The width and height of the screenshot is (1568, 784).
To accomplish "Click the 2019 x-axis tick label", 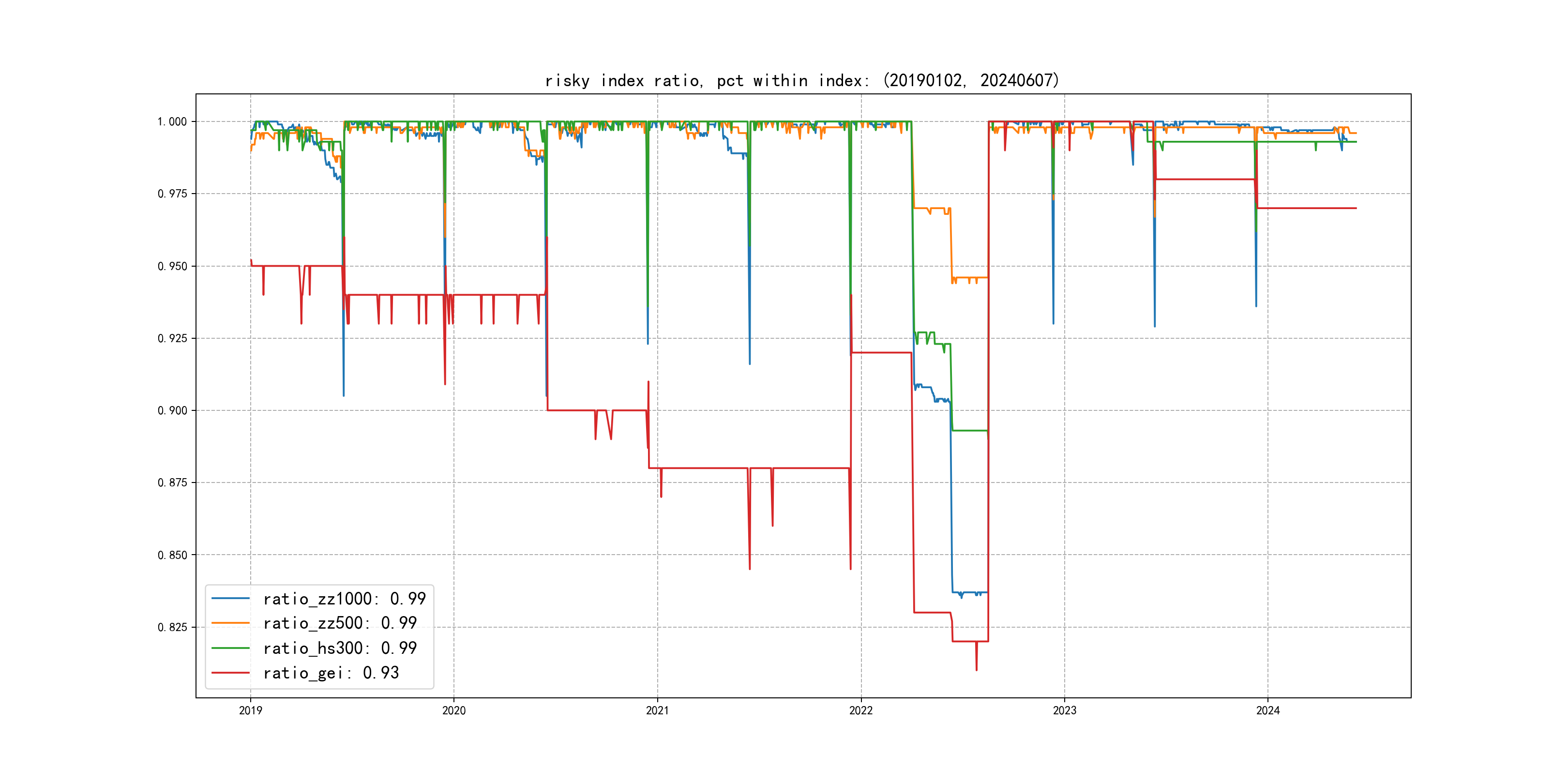I will point(250,710).
